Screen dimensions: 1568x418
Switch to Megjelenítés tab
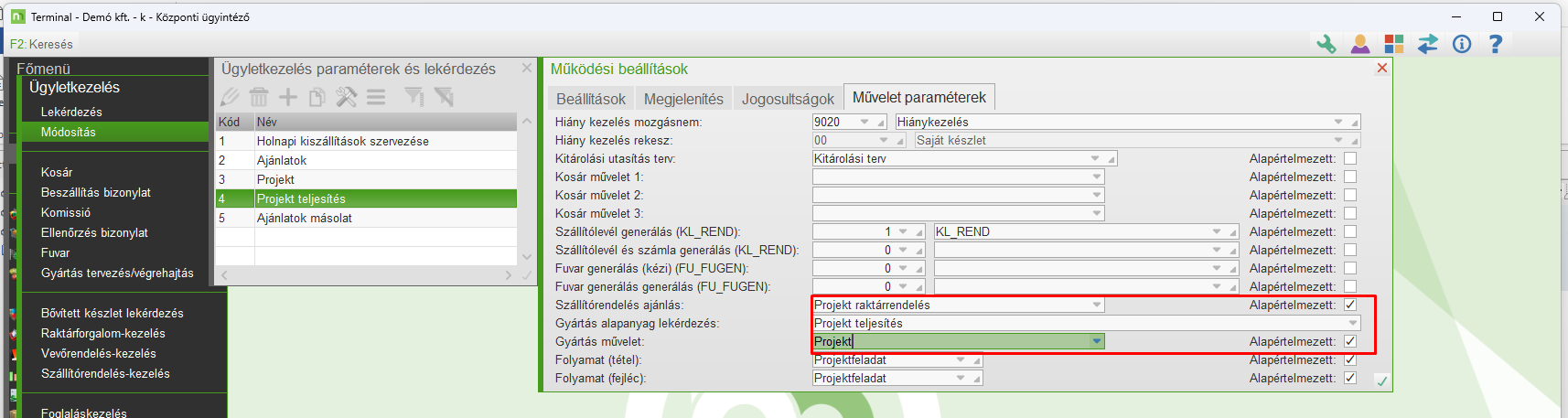(683, 99)
